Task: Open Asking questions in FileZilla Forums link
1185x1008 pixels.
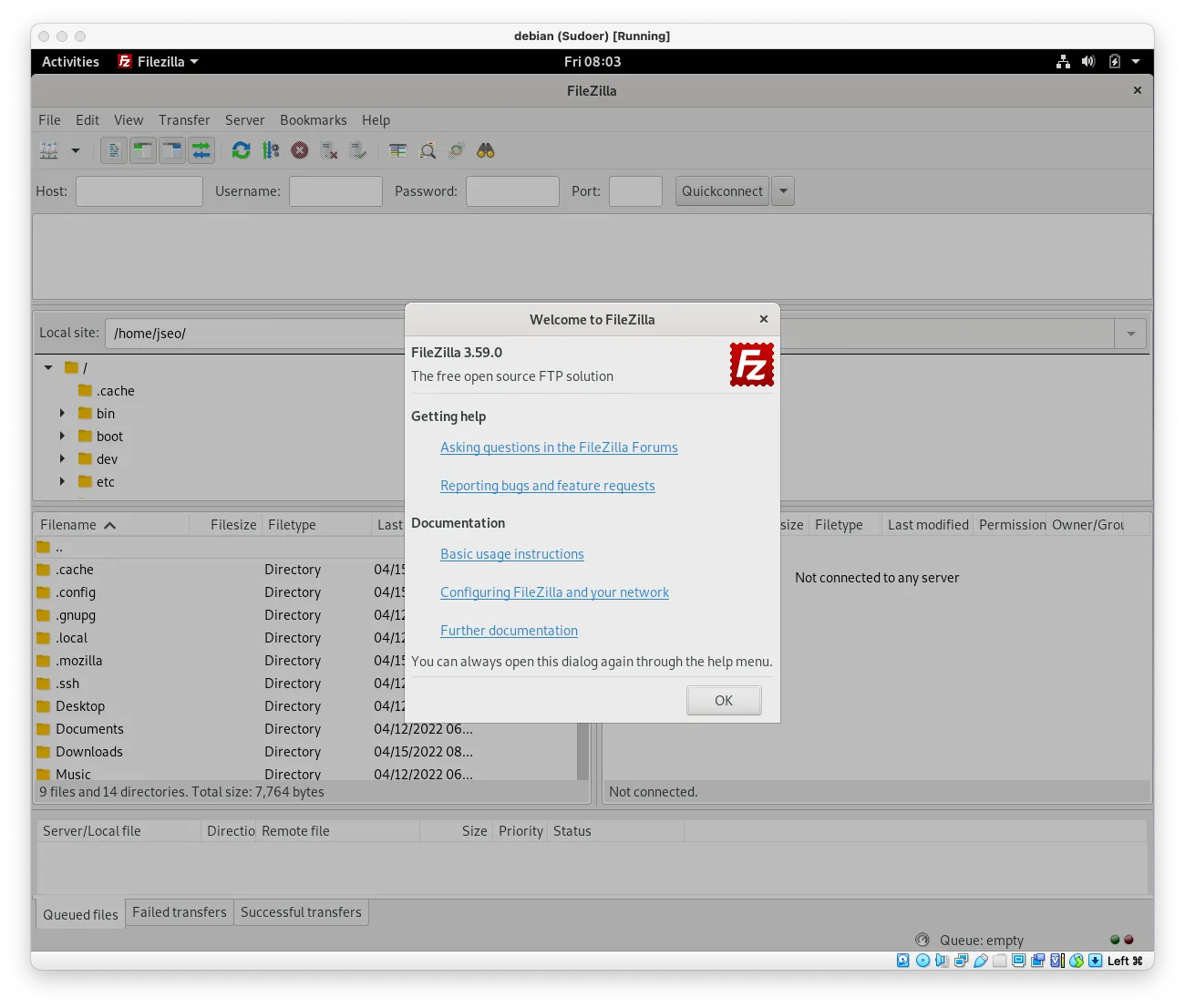Action: click(x=559, y=447)
